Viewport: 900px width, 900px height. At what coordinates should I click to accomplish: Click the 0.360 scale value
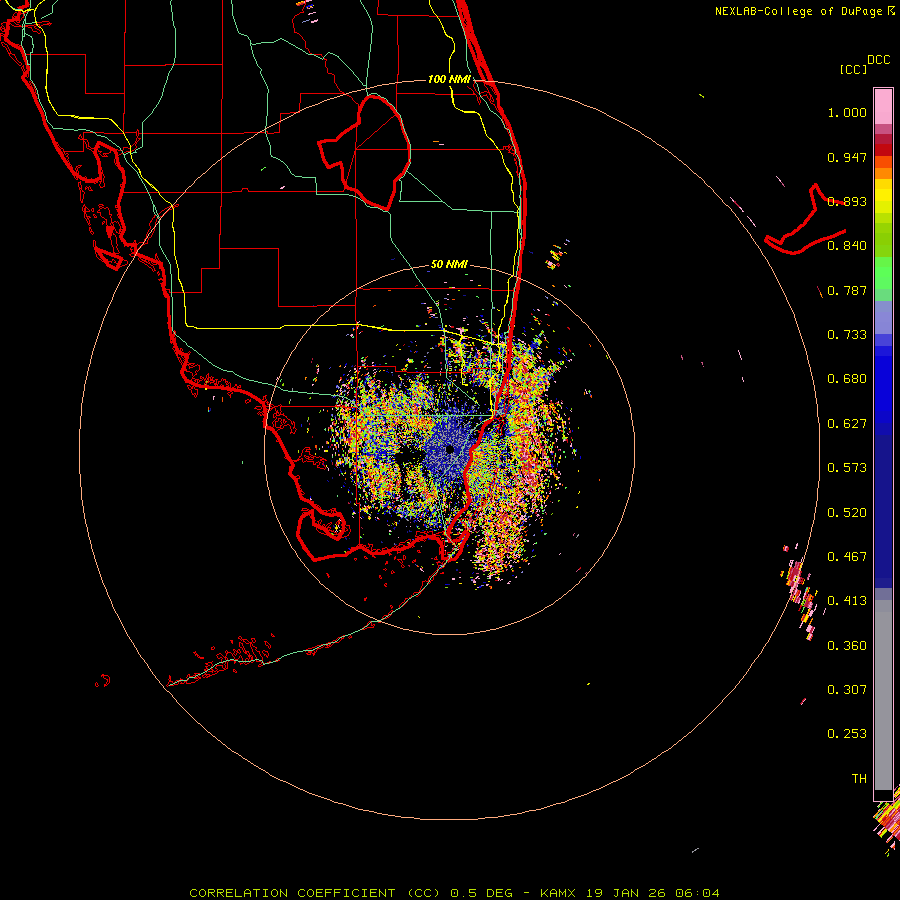point(847,646)
